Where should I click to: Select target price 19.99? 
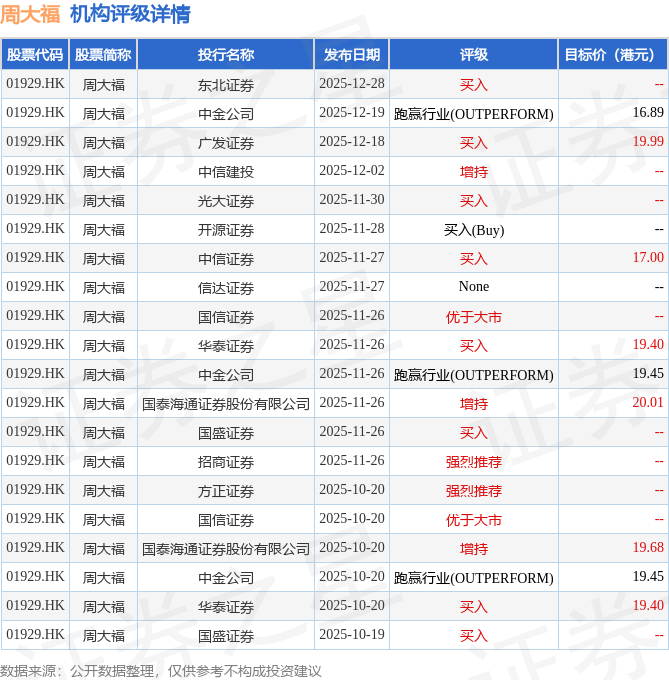[648, 141]
